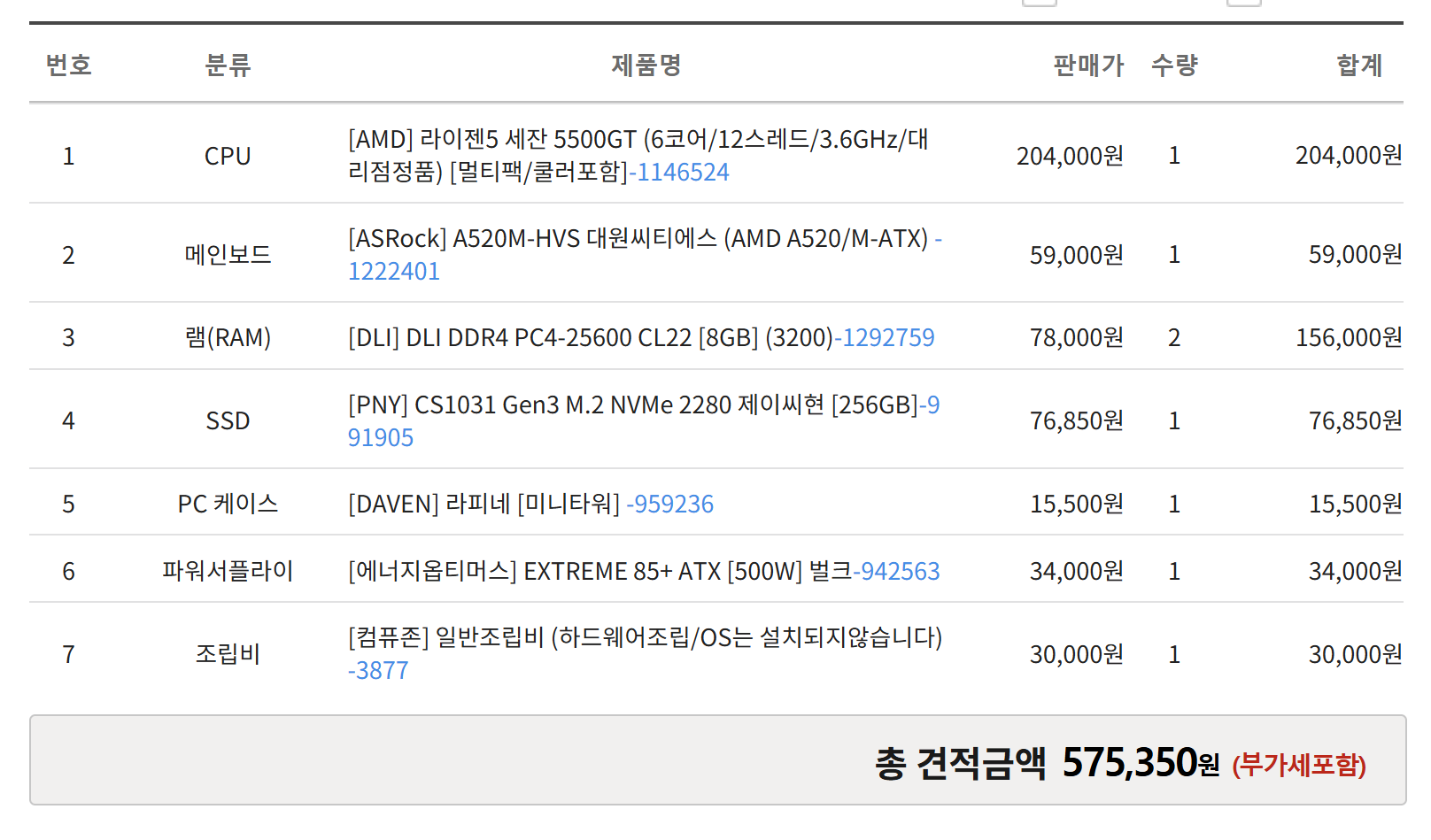Click row number 7 in the 조립비 row

tap(68, 654)
